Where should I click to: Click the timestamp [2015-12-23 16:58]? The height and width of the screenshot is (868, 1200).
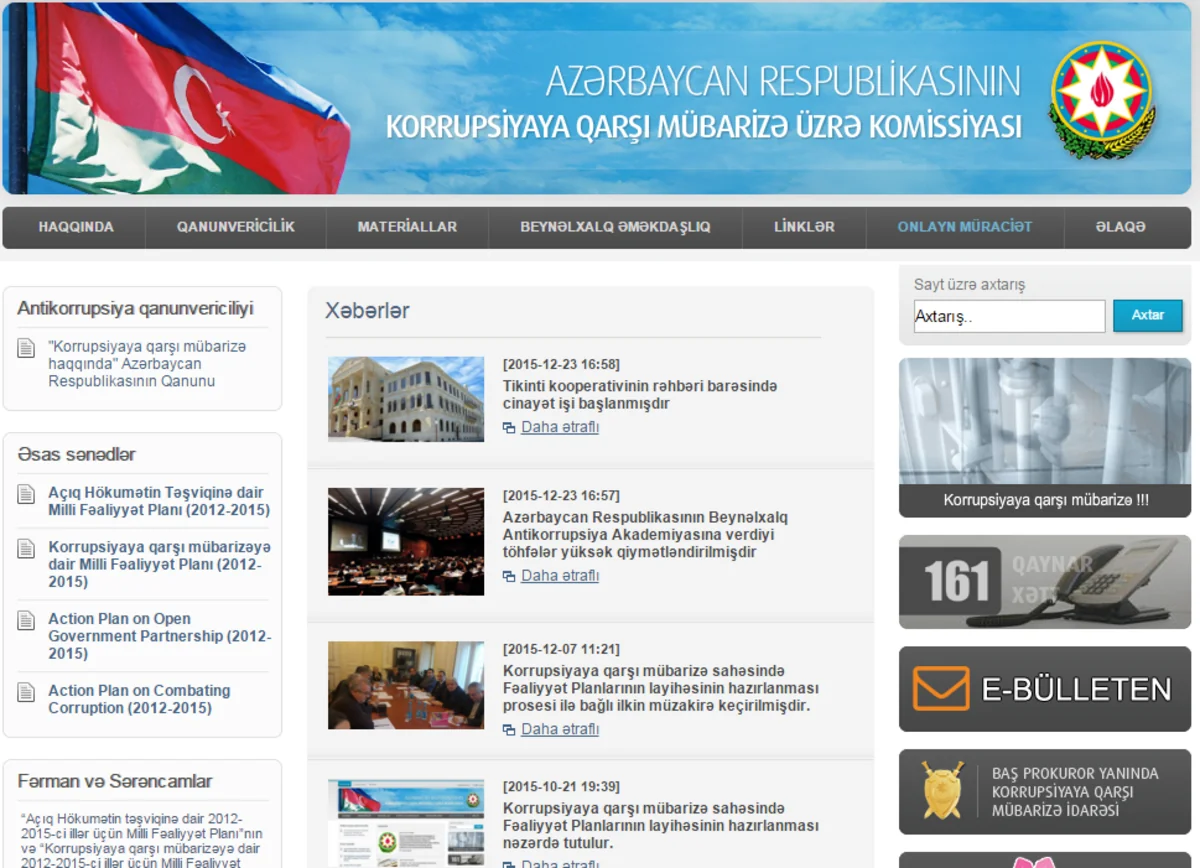click(561, 364)
